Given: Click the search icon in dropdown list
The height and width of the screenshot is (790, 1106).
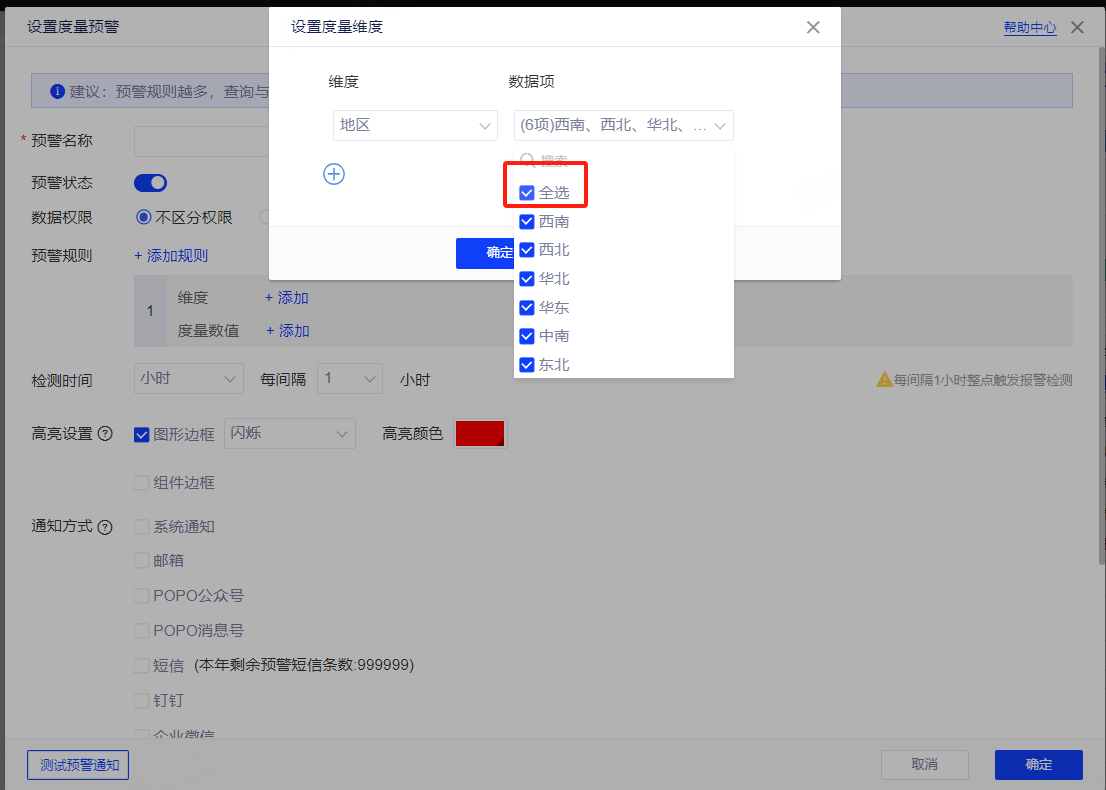Looking at the screenshot, I should point(527,160).
